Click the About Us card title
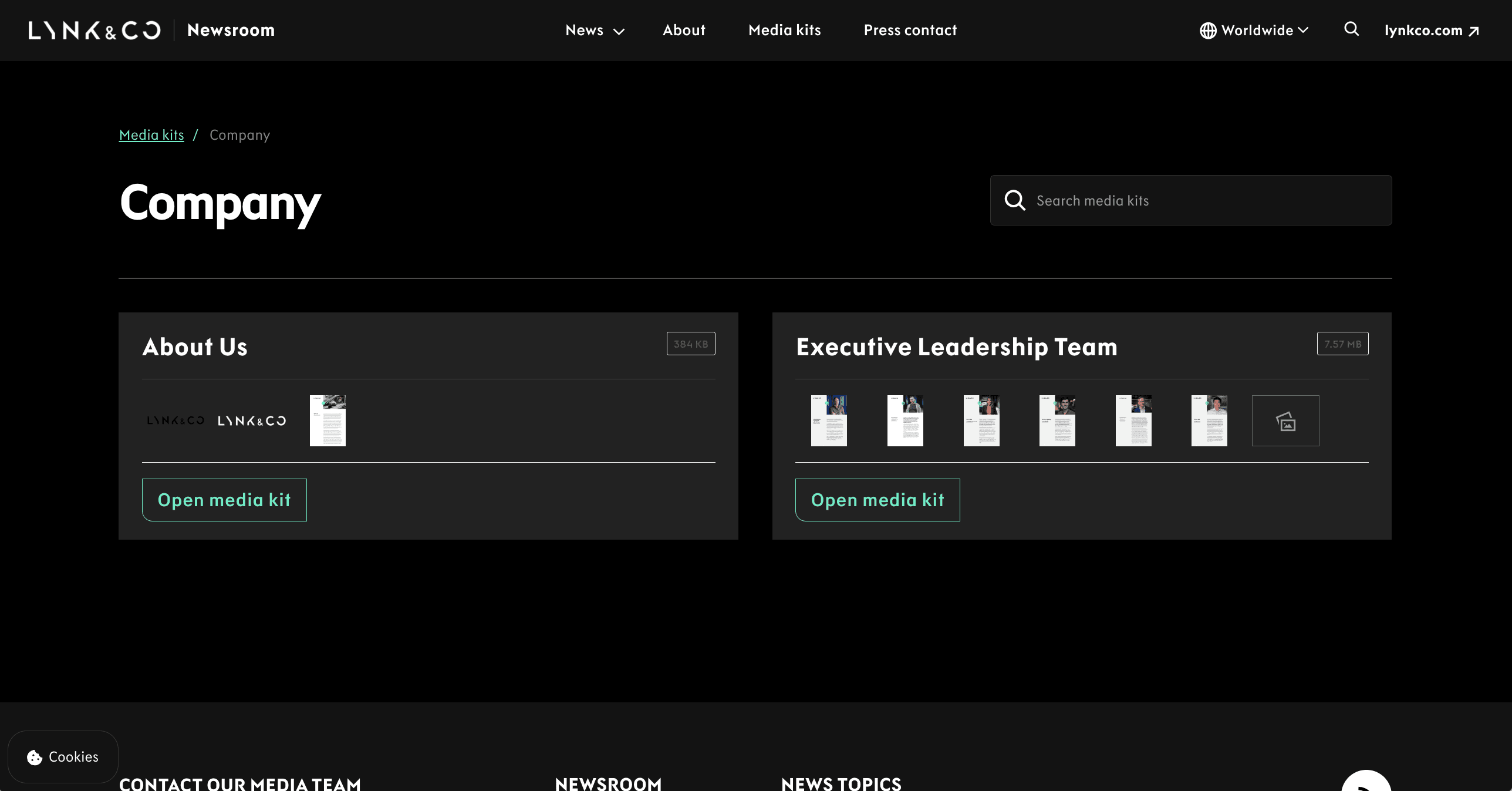1512x791 pixels. click(195, 347)
